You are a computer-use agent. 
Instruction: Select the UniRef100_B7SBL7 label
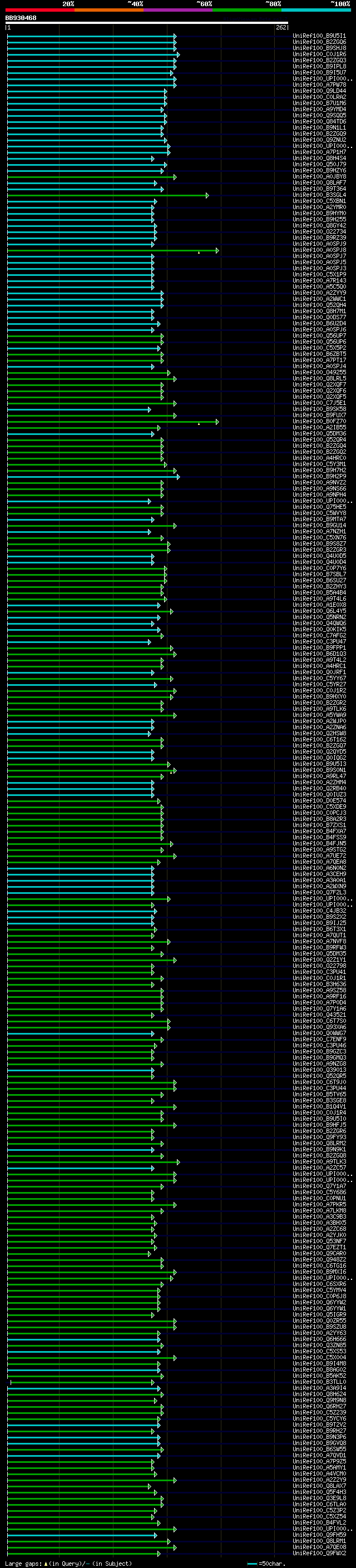tap(319, 574)
